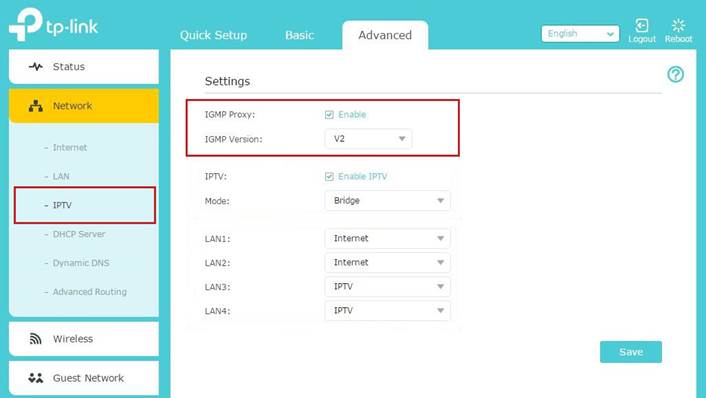The width and height of the screenshot is (706, 398).
Task: Click the Guest Network people icon
Action: click(36, 378)
